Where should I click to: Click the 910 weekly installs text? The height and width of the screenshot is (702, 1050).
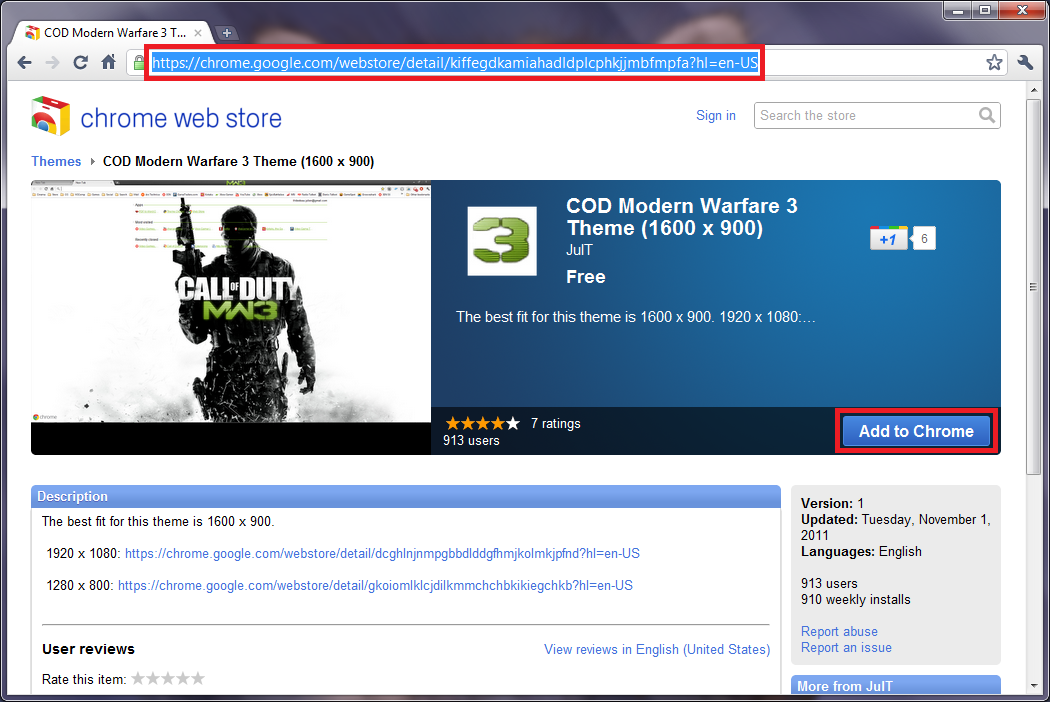(x=856, y=600)
